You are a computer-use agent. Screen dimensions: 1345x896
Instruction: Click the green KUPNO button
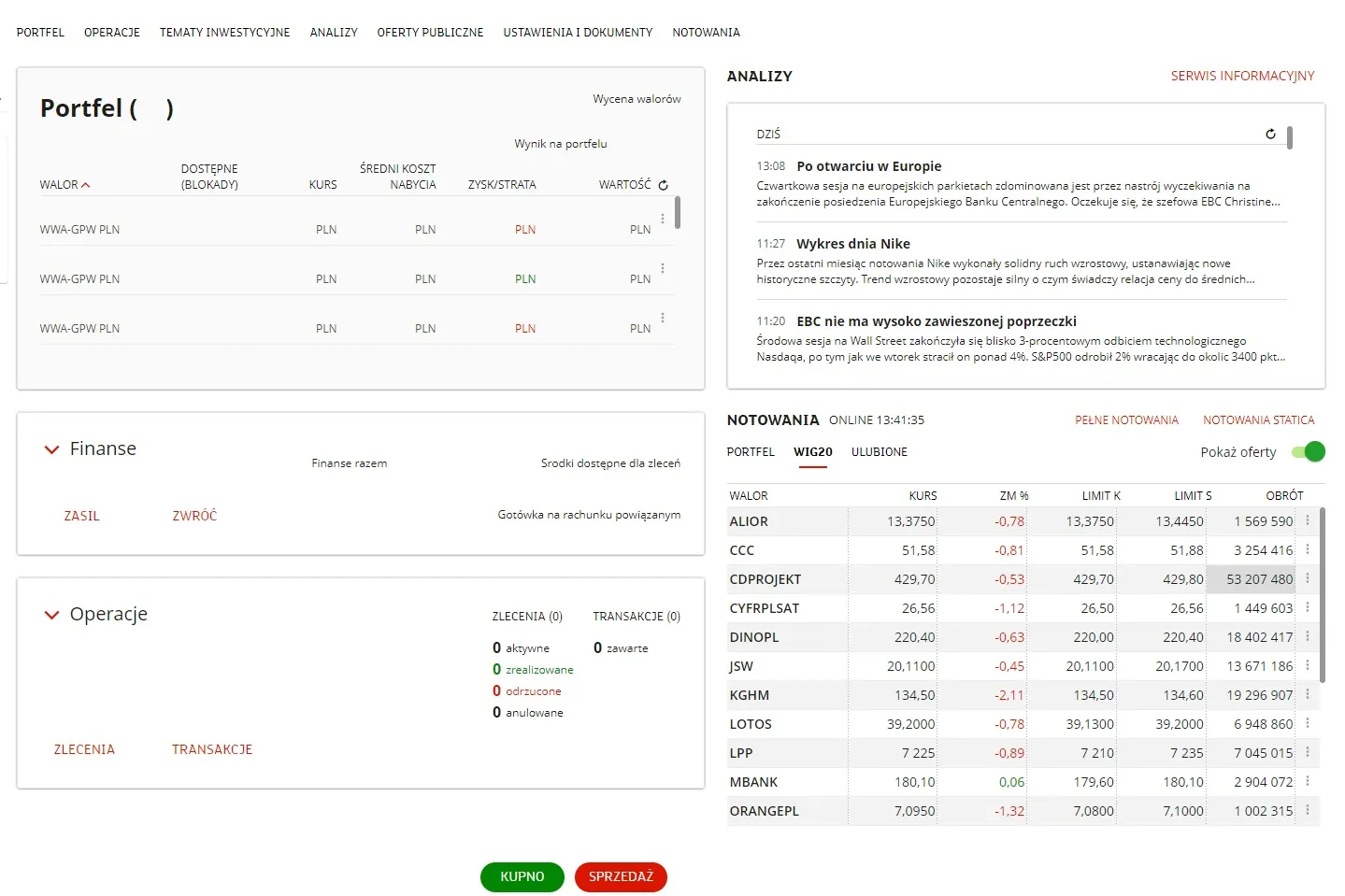tap(522, 876)
